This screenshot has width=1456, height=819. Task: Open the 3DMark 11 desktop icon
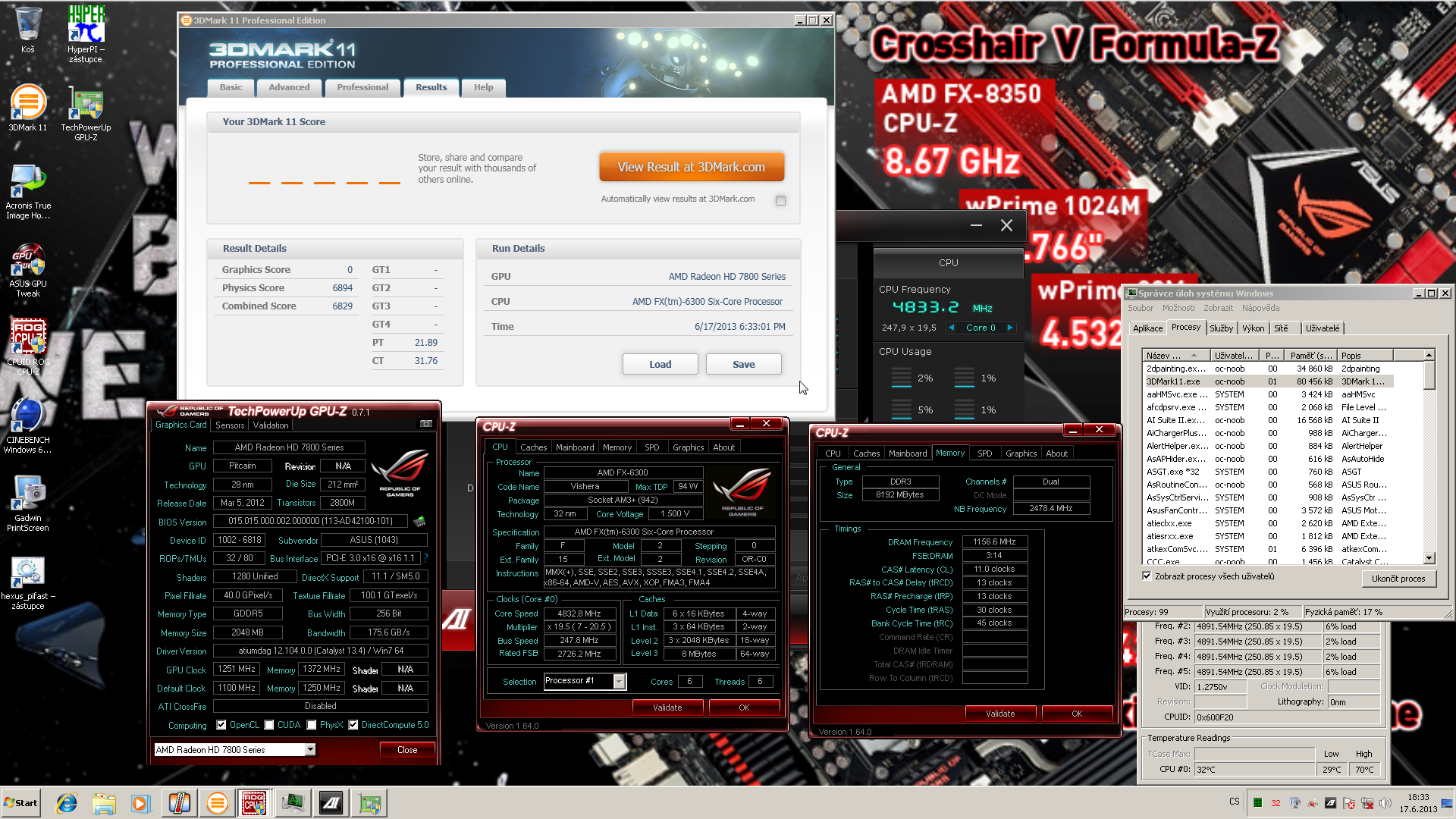(x=28, y=108)
